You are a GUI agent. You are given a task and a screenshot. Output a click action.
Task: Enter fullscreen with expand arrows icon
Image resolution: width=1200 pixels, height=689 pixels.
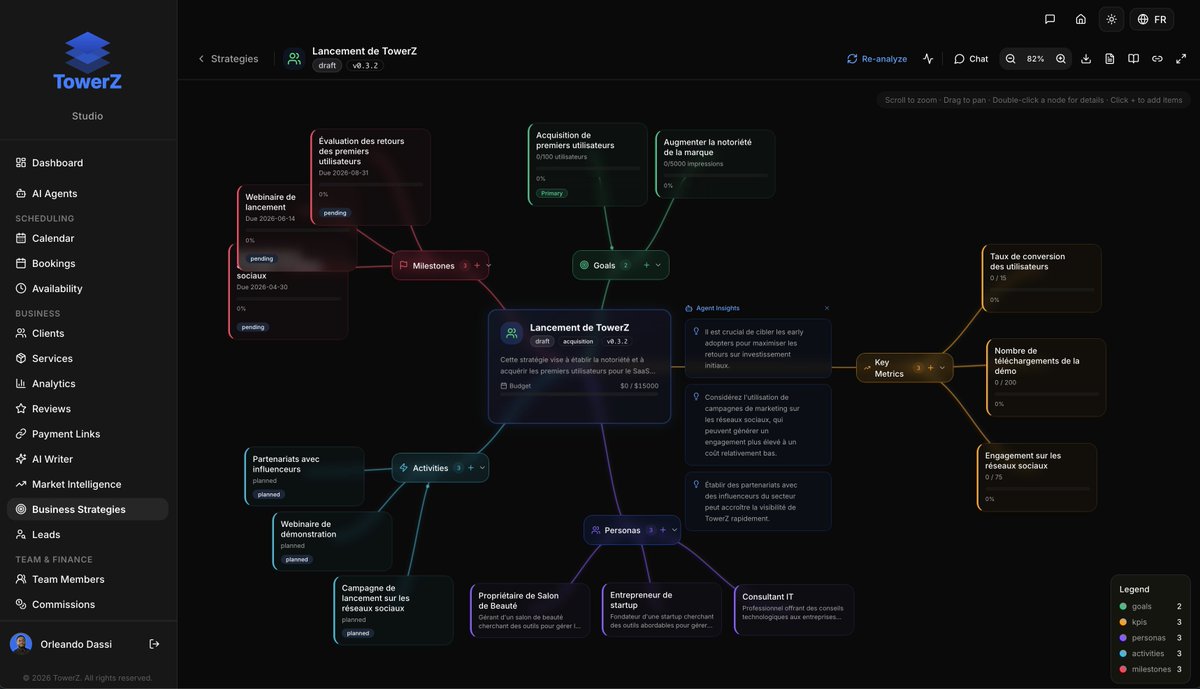[x=1181, y=59]
